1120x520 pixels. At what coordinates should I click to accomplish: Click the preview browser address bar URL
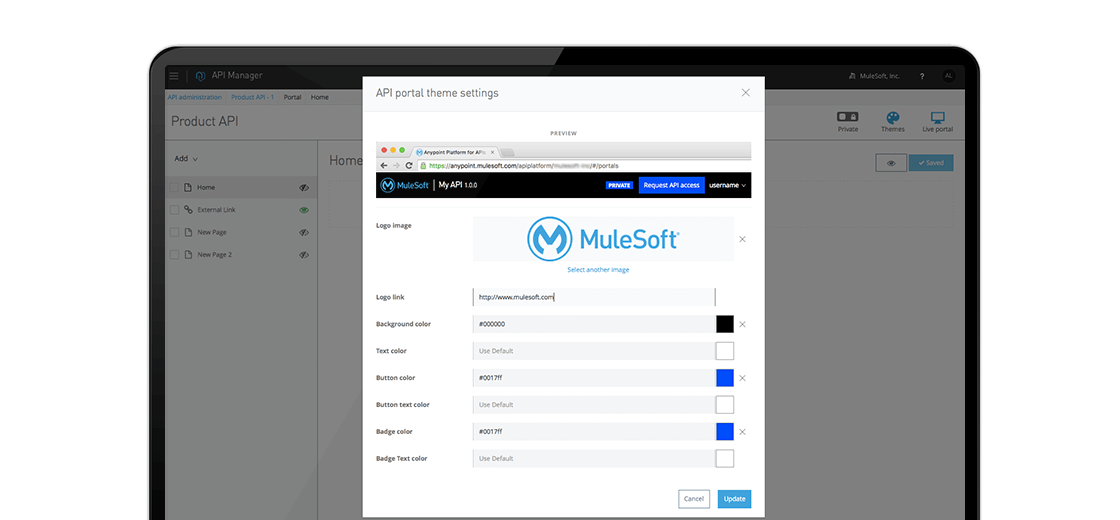coord(524,165)
